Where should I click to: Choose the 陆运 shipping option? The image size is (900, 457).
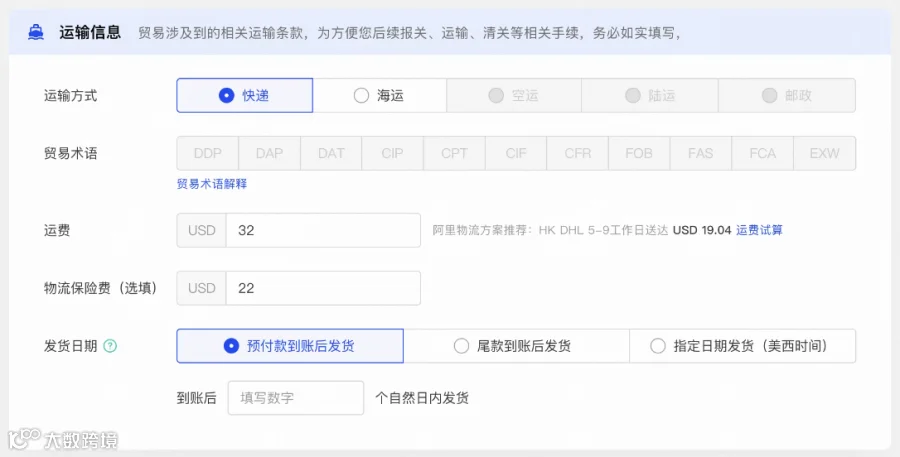click(650, 95)
